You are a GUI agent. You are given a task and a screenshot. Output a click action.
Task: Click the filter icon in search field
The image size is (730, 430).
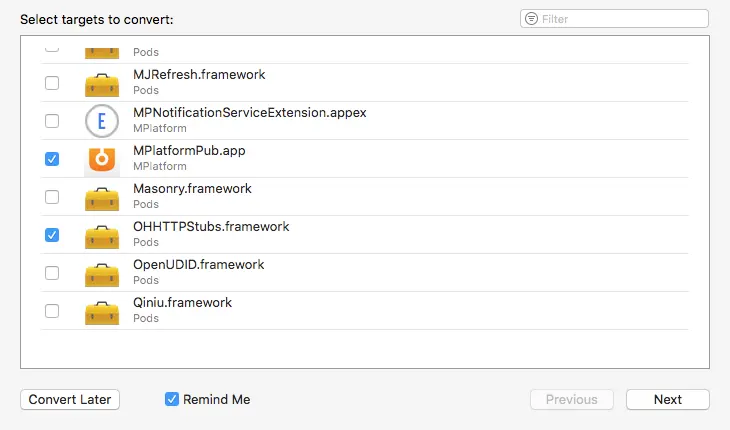tap(531, 19)
